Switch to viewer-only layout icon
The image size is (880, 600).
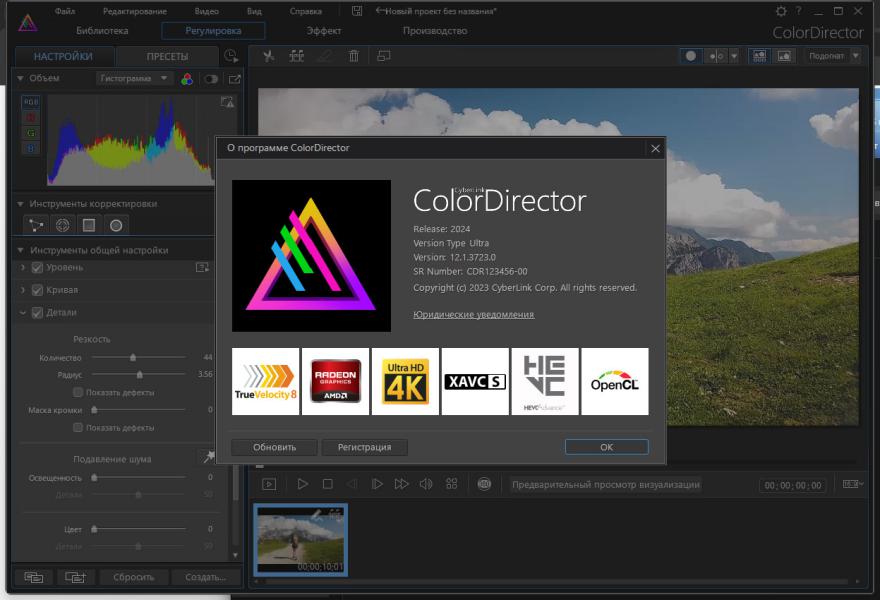tap(784, 56)
